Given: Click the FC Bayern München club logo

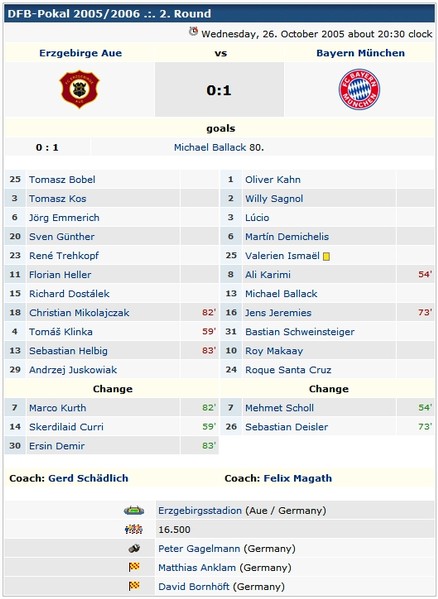Looking at the screenshot, I should coord(359,89).
